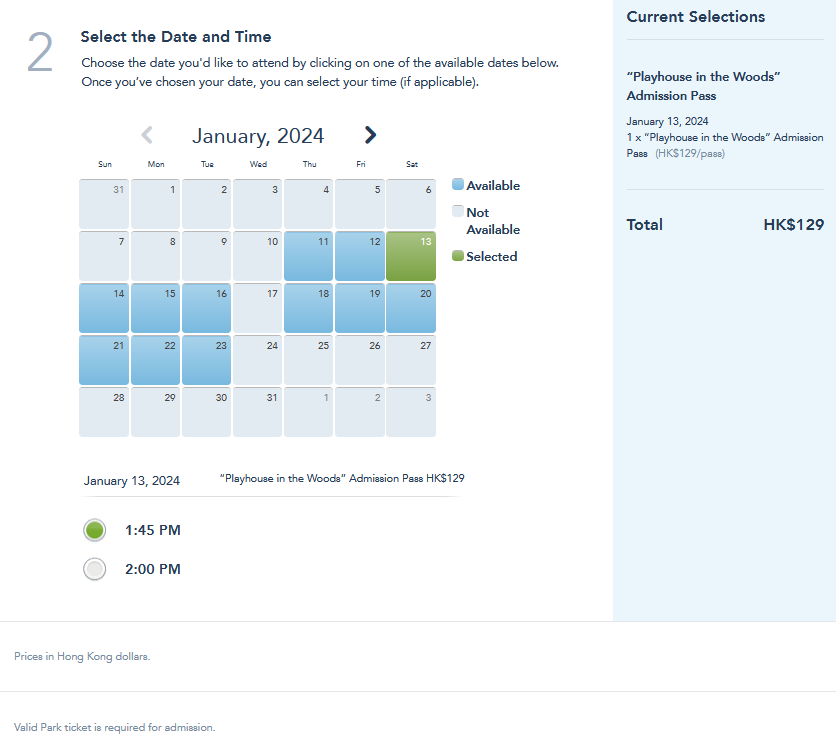Select Monday January 15
Viewport: 836px width, 746px height.
(155, 308)
